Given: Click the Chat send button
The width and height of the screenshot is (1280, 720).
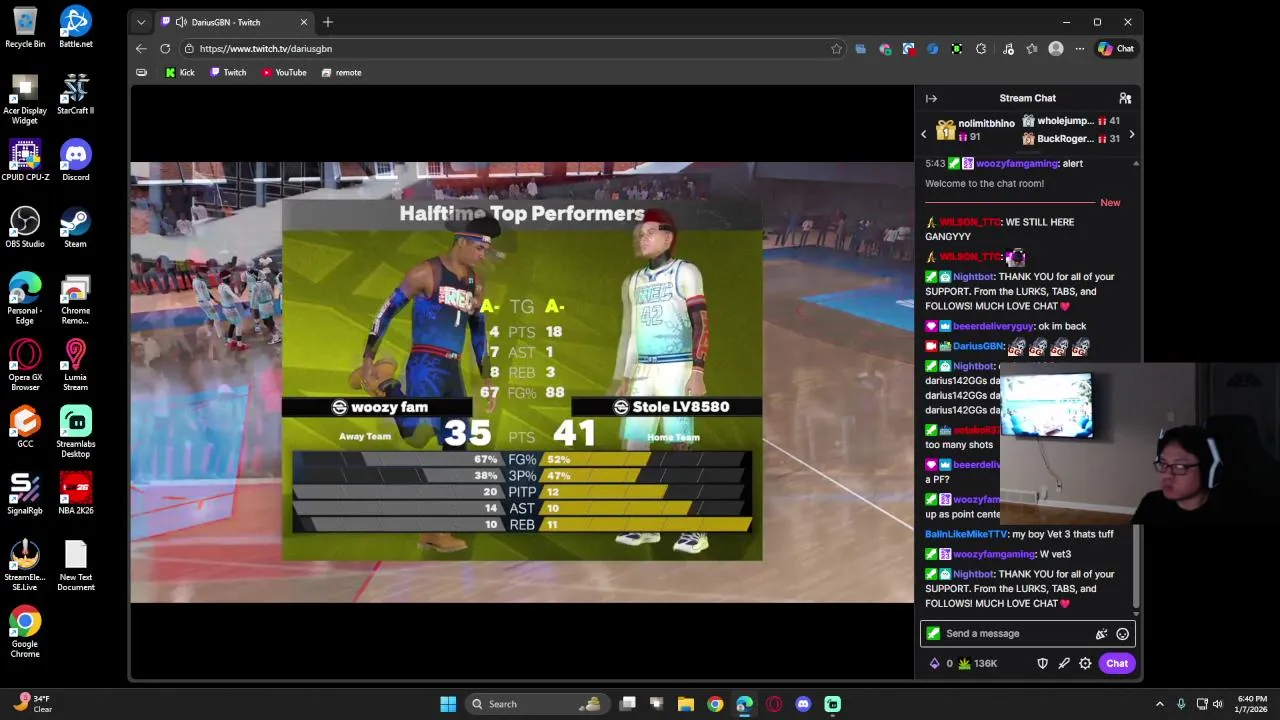Looking at the screenshot, I should coord(1117,663).
